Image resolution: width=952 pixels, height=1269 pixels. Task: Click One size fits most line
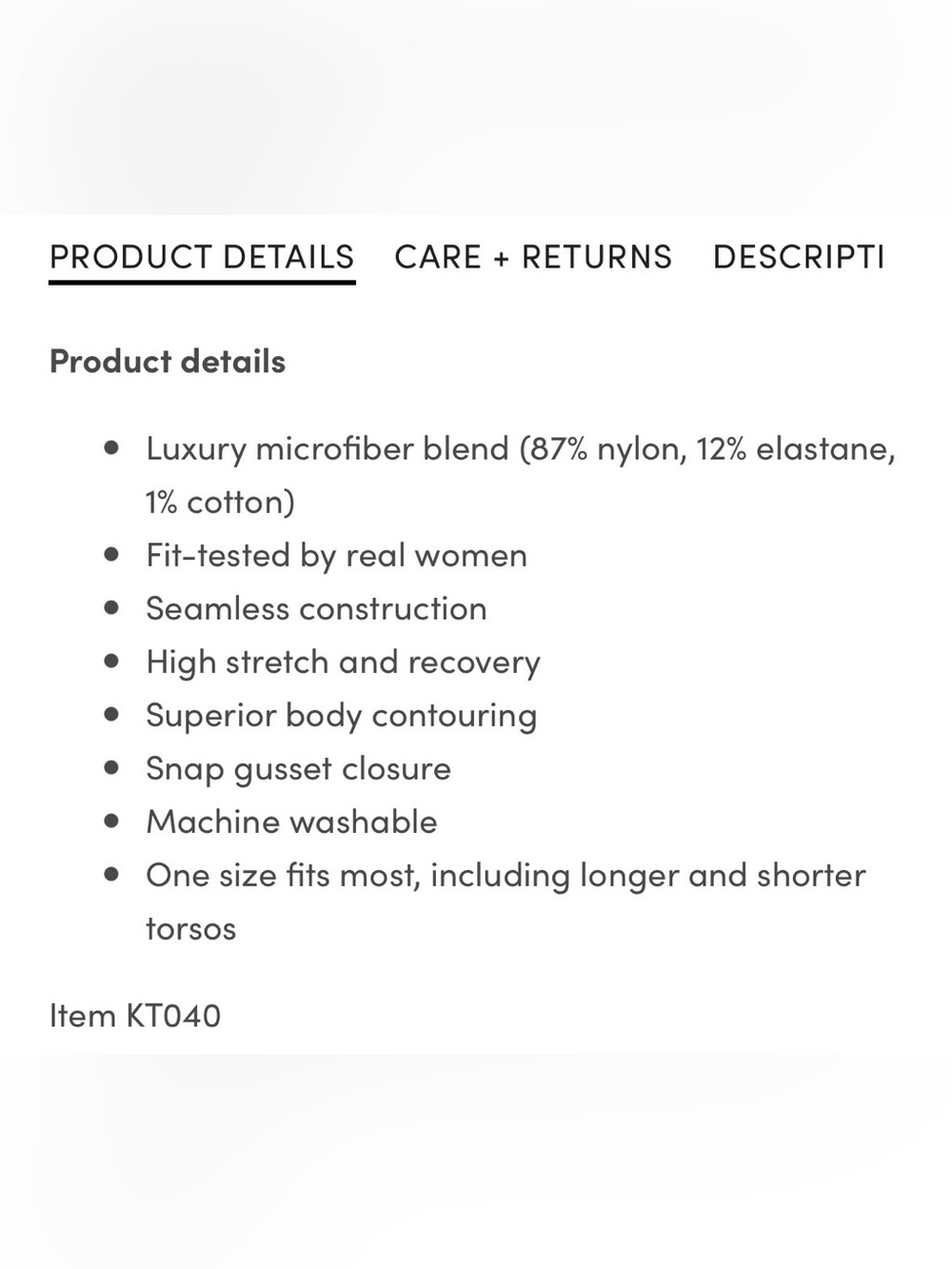[x=506, y=875]
